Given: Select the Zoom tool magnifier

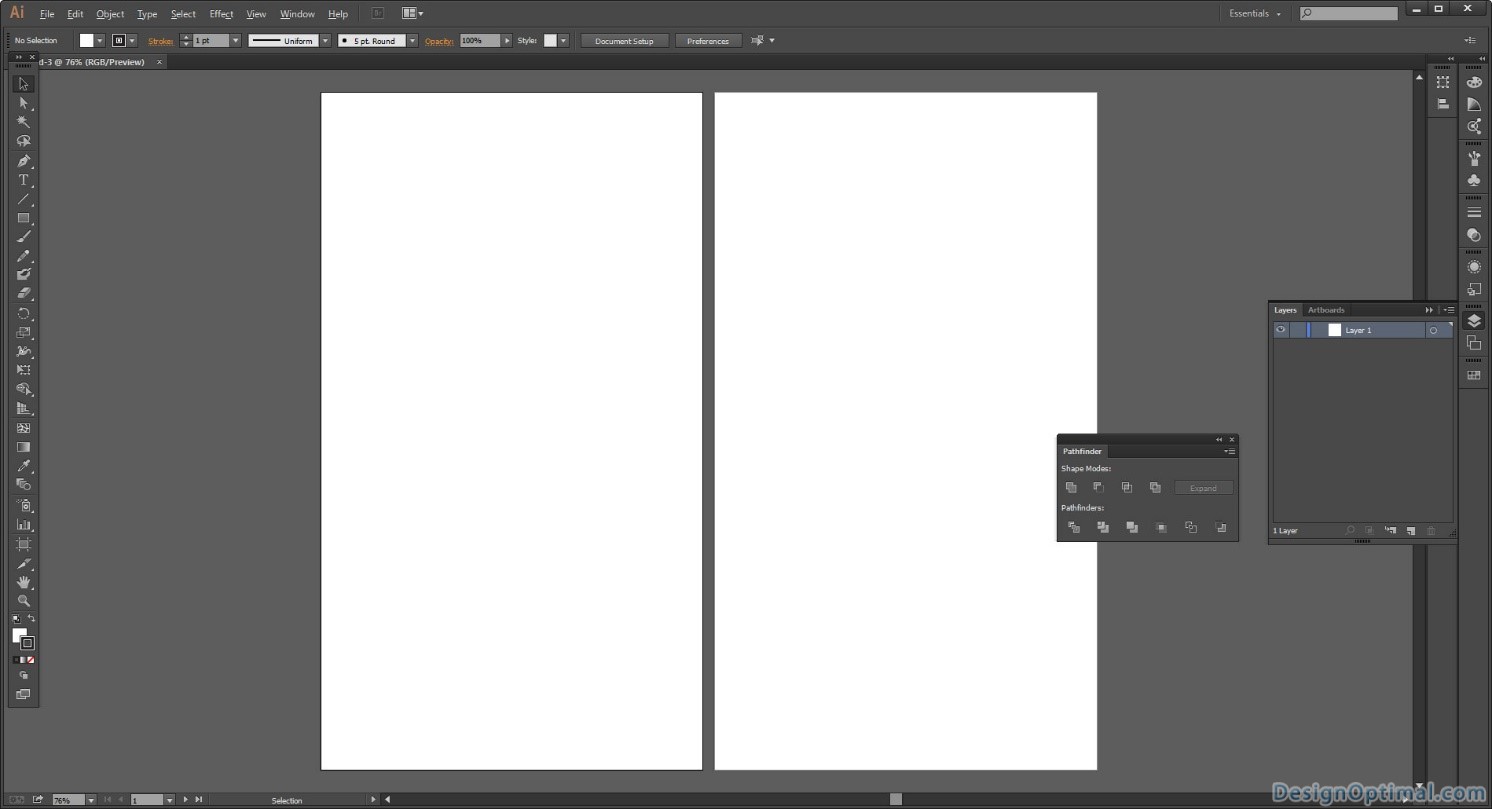Looking at the screenshot, I should coord(23,601).
